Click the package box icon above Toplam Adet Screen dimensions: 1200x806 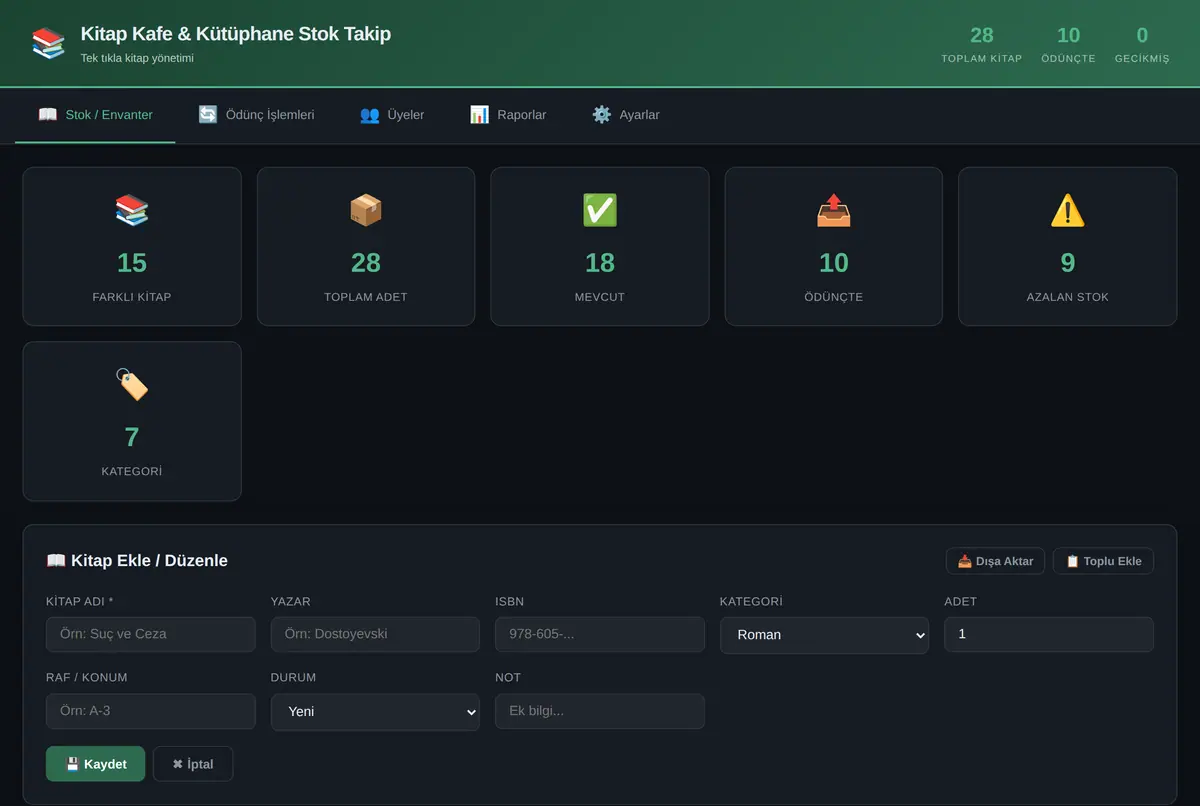click(x=366, y=210)
